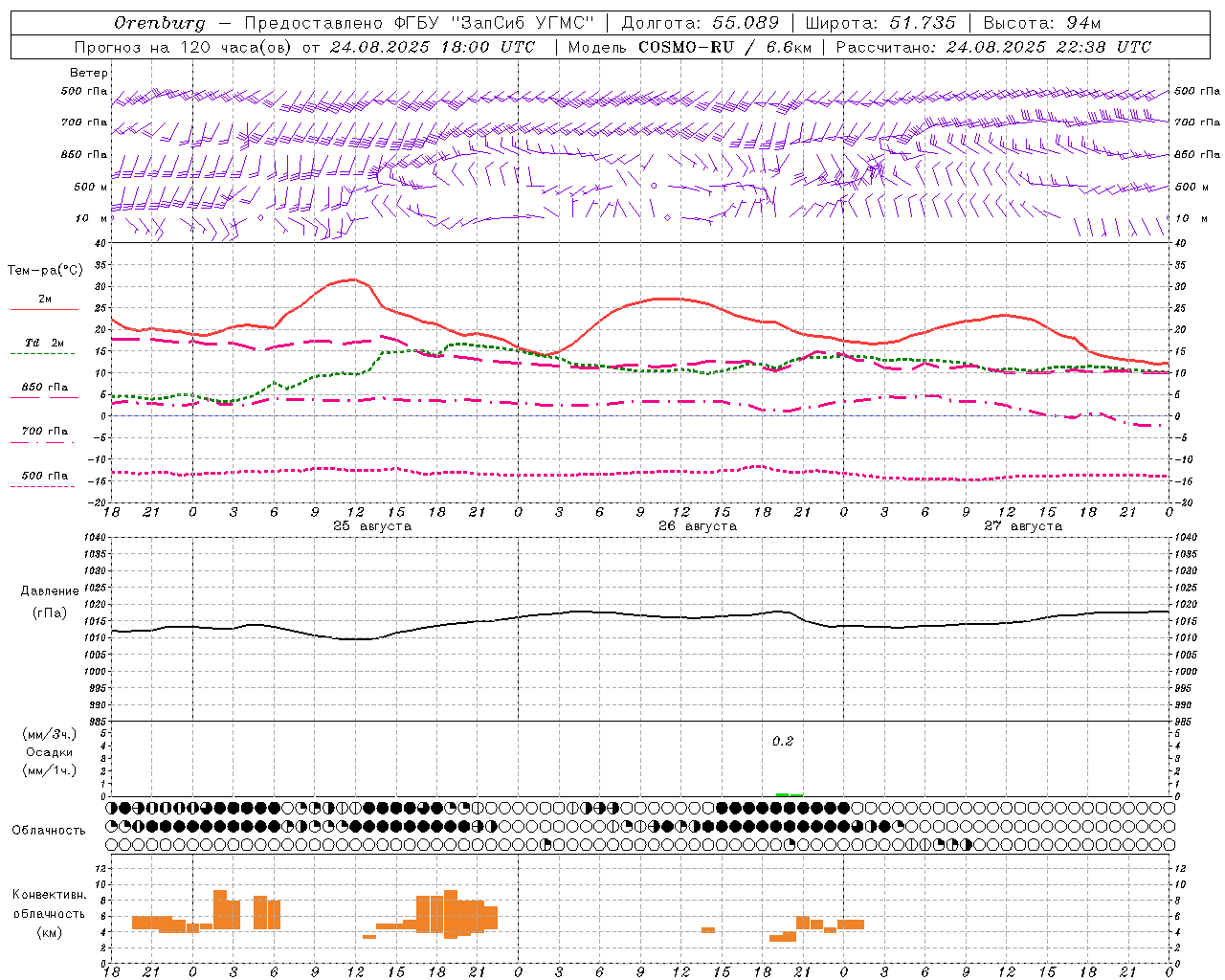Click the '0.2' precipitation amount value
Image resolution: width=1225 pixels, height=980 pixels.
point(783,741)
